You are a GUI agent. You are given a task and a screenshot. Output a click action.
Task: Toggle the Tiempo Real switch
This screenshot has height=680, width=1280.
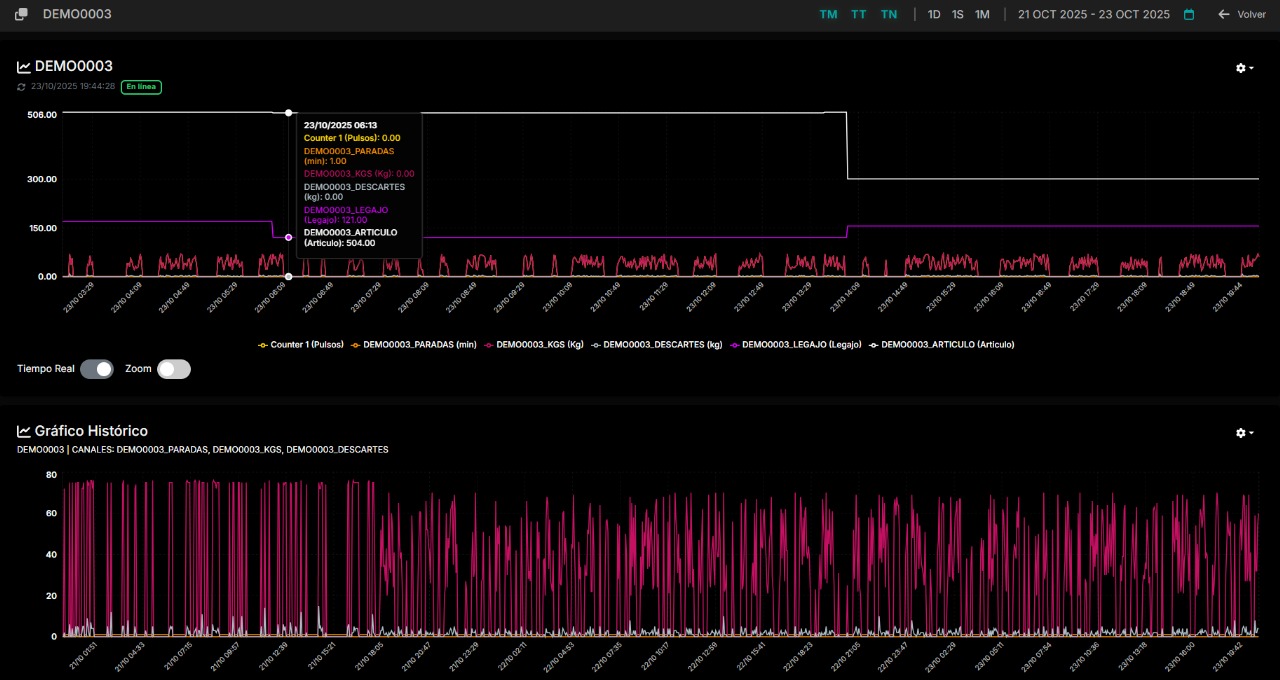(x=97, y=369)
